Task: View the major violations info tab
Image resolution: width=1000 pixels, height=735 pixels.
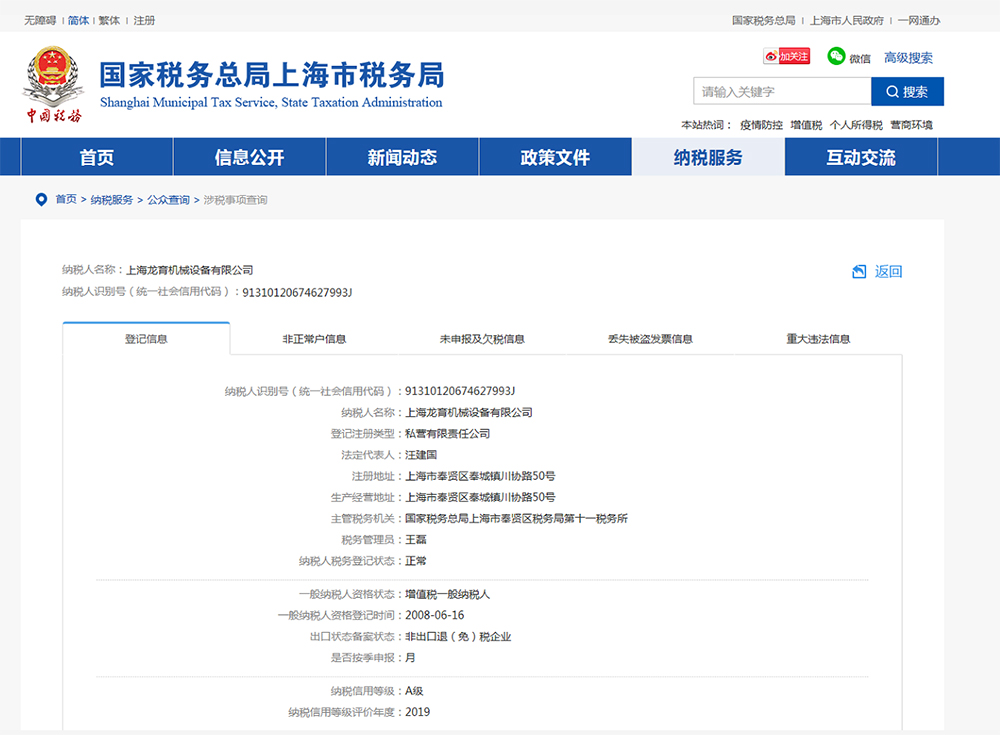Action: [x=818, y=339]
